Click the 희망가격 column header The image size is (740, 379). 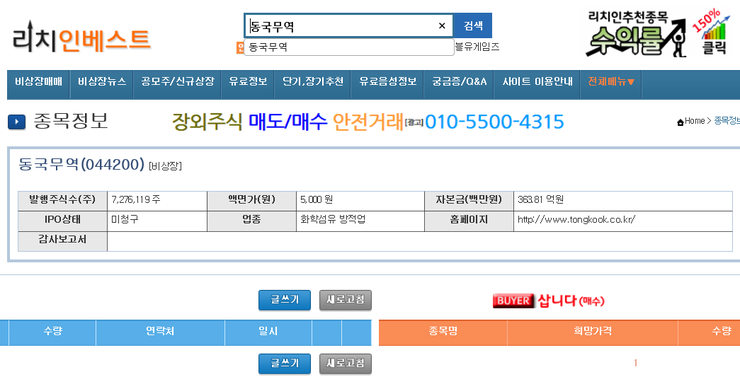coord(593,331)
